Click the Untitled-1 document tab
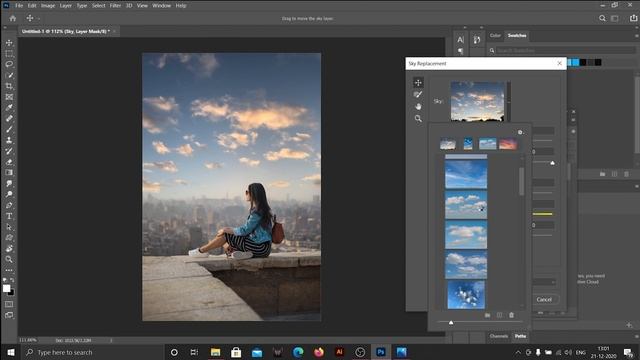The image size is (640, 360). click(66, 31)
